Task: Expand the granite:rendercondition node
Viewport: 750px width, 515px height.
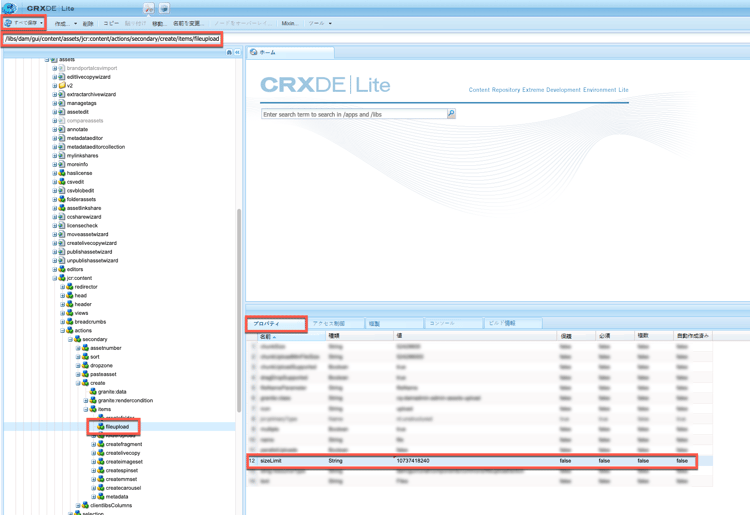Action: 86,401
